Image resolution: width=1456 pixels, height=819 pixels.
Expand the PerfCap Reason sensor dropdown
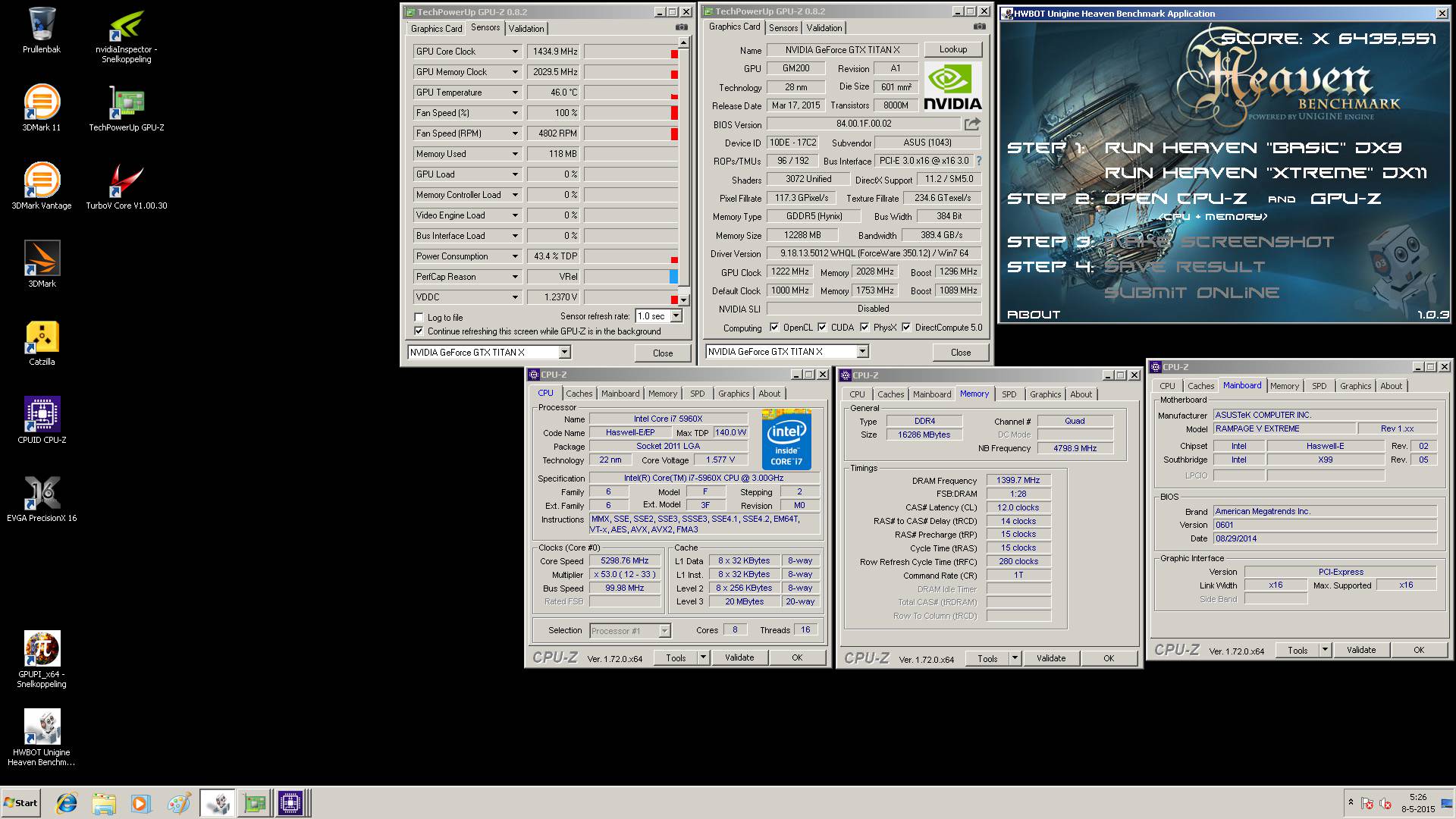[x=515, y=277]
